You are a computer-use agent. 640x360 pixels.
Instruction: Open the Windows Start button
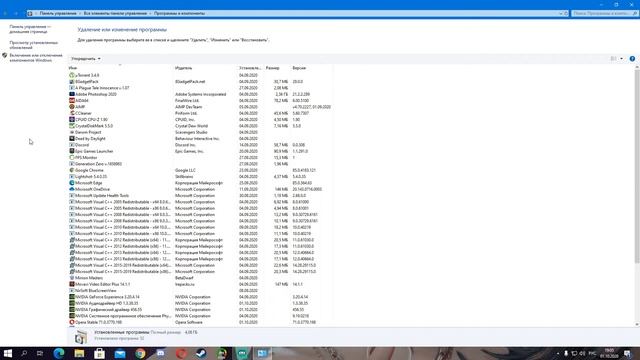(8, 353)
